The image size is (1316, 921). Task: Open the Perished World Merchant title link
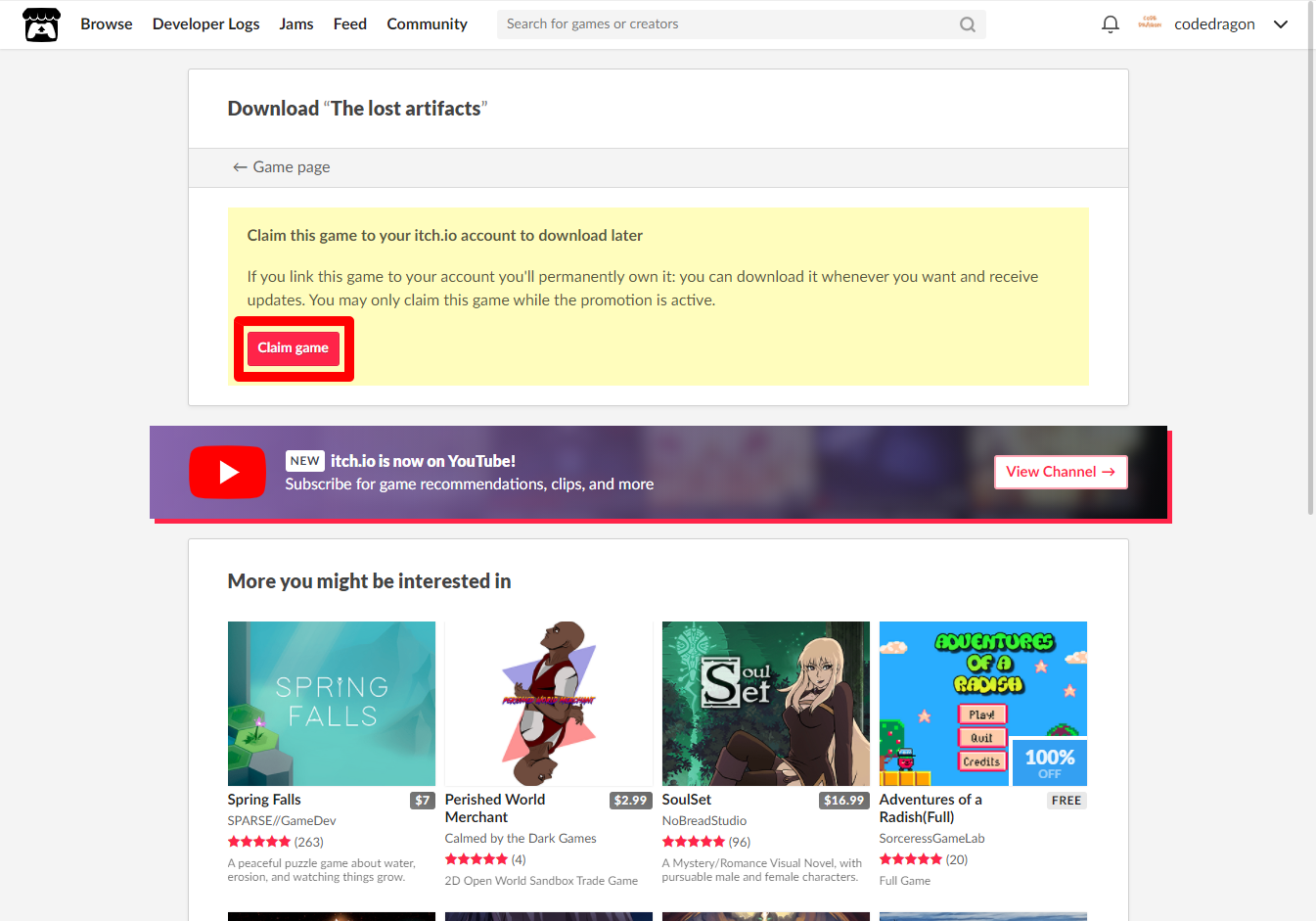(x=495, y=808)
